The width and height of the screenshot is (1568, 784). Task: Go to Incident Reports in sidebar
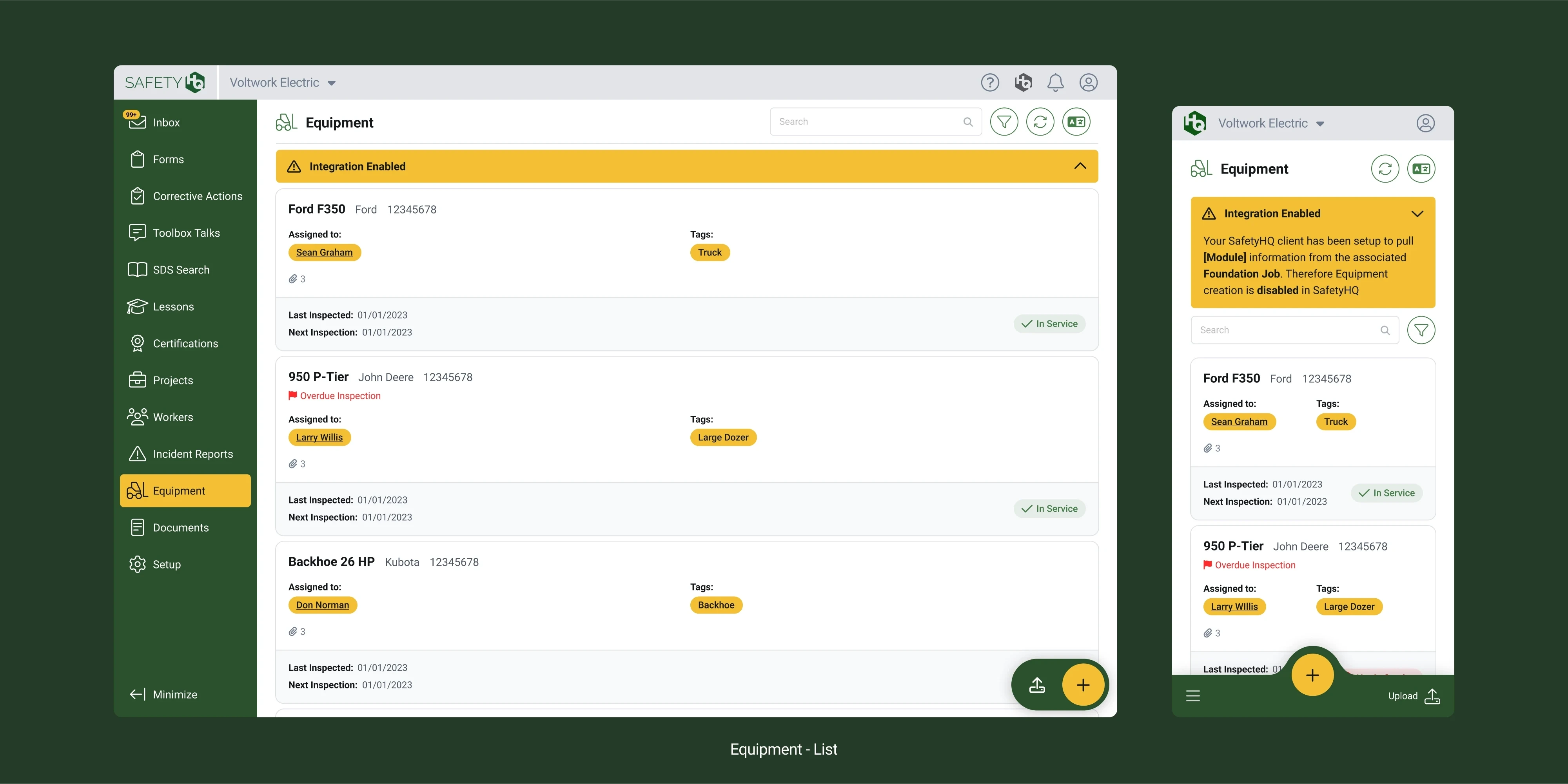[192, 454]
